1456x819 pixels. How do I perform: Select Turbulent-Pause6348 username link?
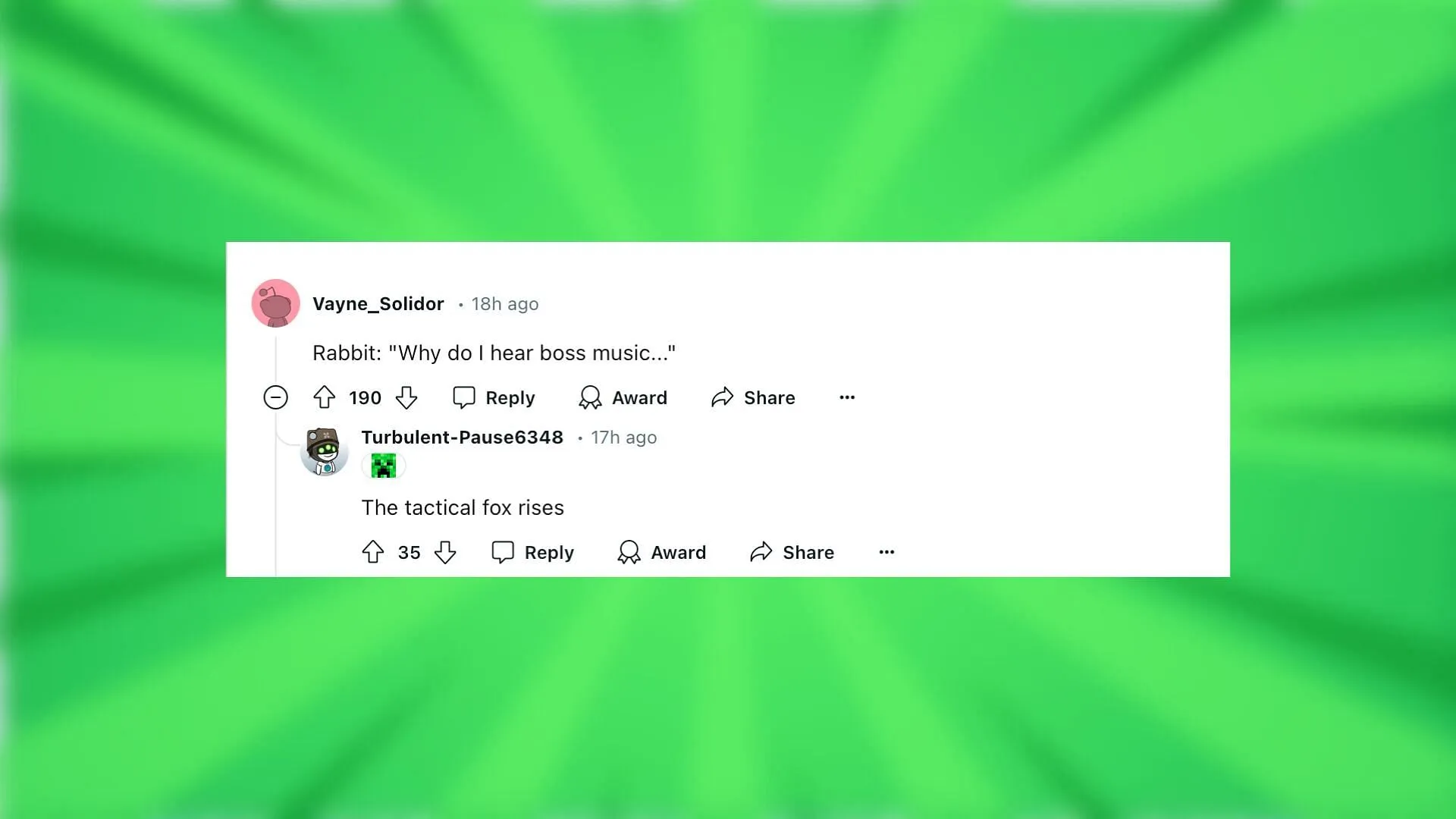click(x=462, y=437)
